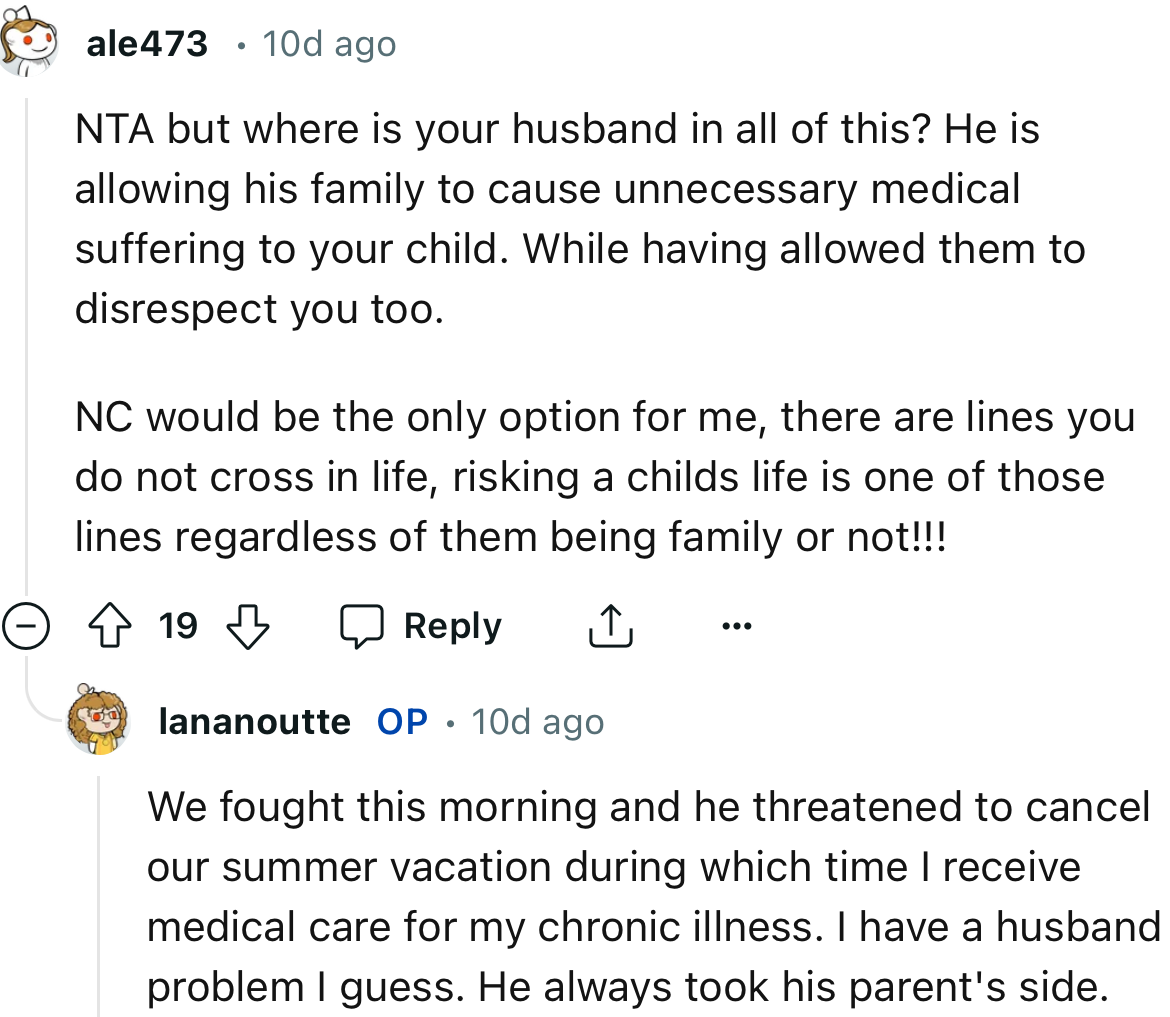
Task: Open ale473's profile via username link
Action: pos(147,42)
